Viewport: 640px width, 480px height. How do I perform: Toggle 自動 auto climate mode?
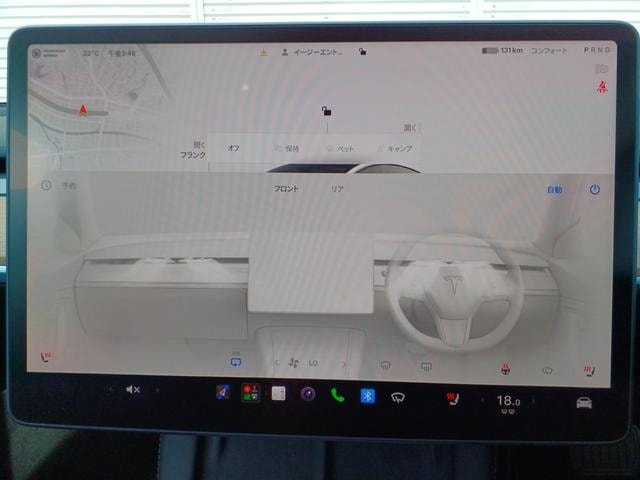point(554,189)
